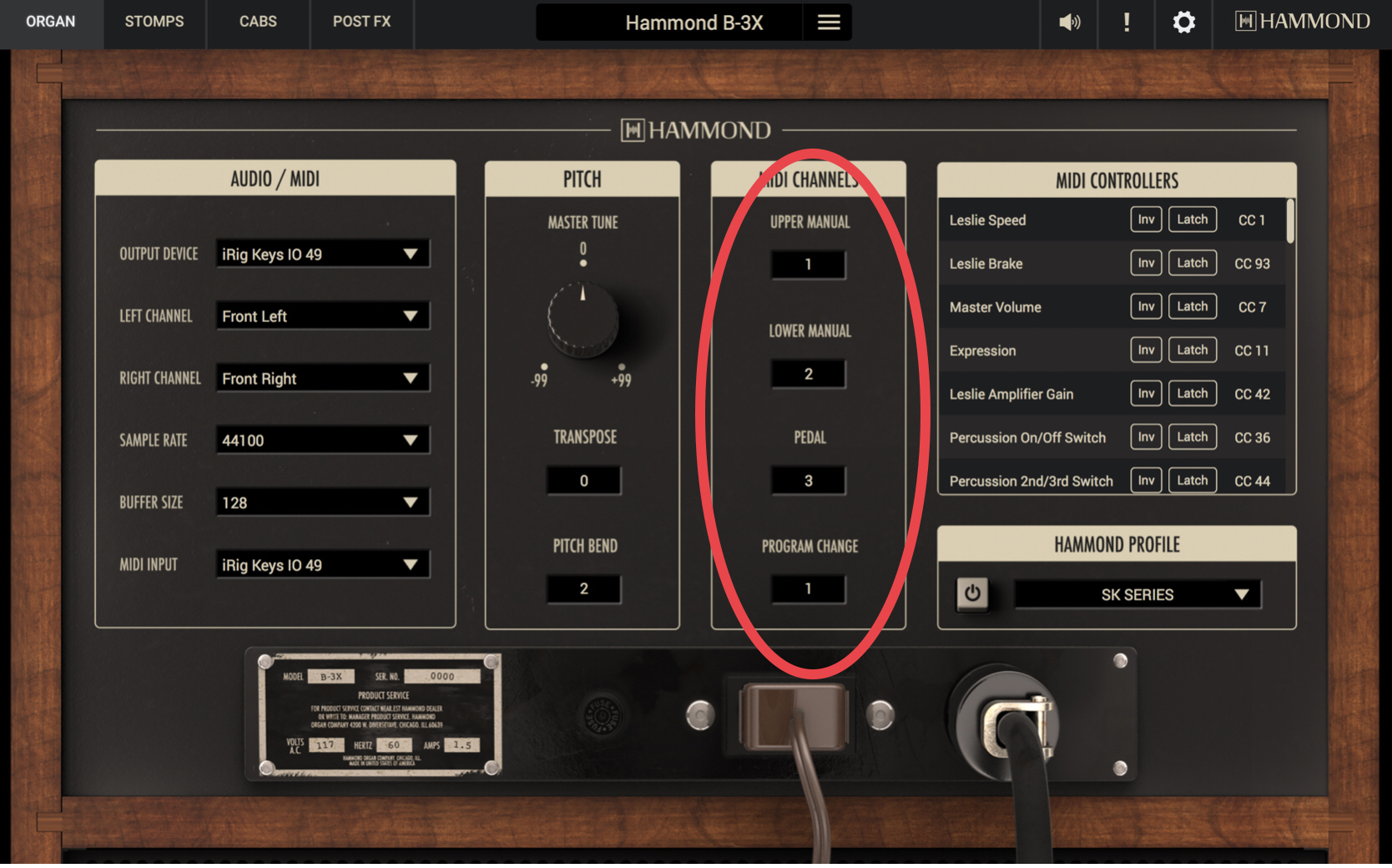Viewport: 1392px width, 868px height.
Task: Click CC 7 for Master Volume
Action: [x=1252, y=307]
